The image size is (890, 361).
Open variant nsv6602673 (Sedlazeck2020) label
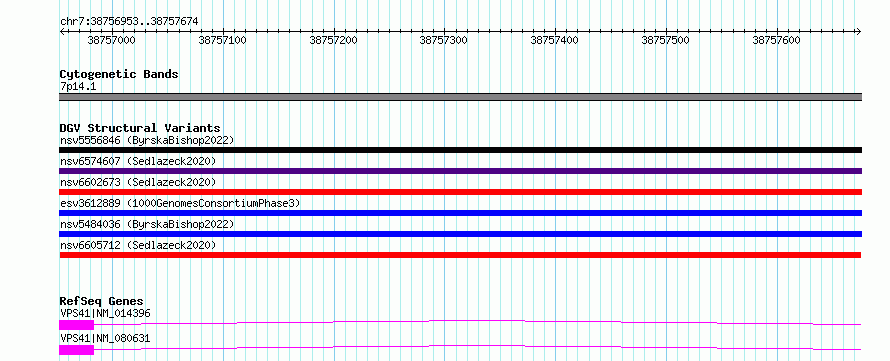click(x=138, y=182)
